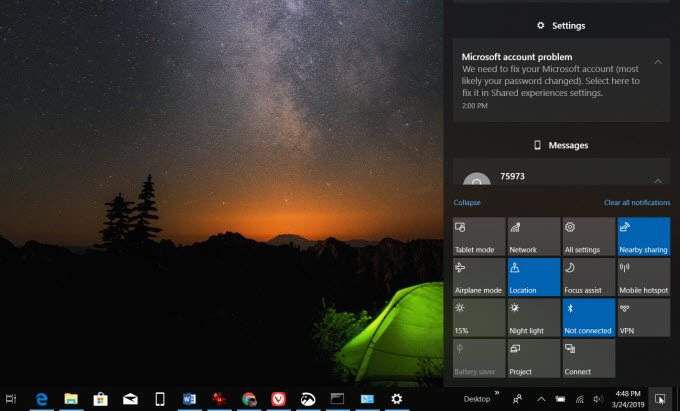The width and height of the screenshot is (680, 411).
Task: Launch Microsoft Edge from the taskbar
Action: pos(41,399)
